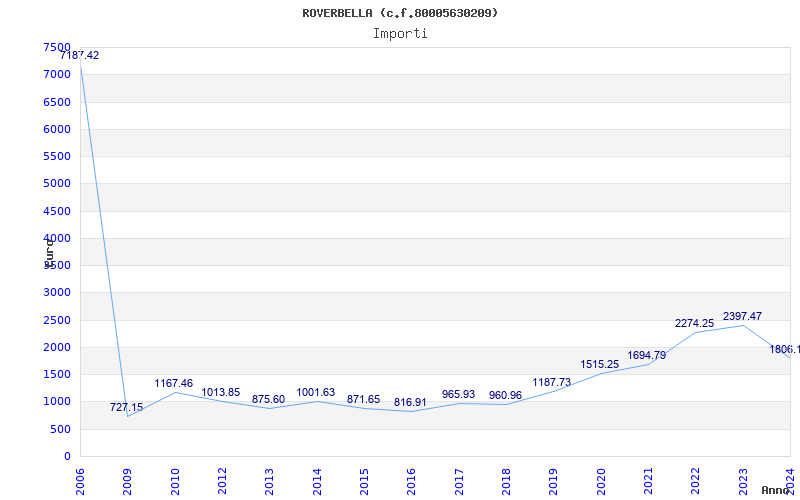Click the y-axis value 0

click(x=67, y=457)
